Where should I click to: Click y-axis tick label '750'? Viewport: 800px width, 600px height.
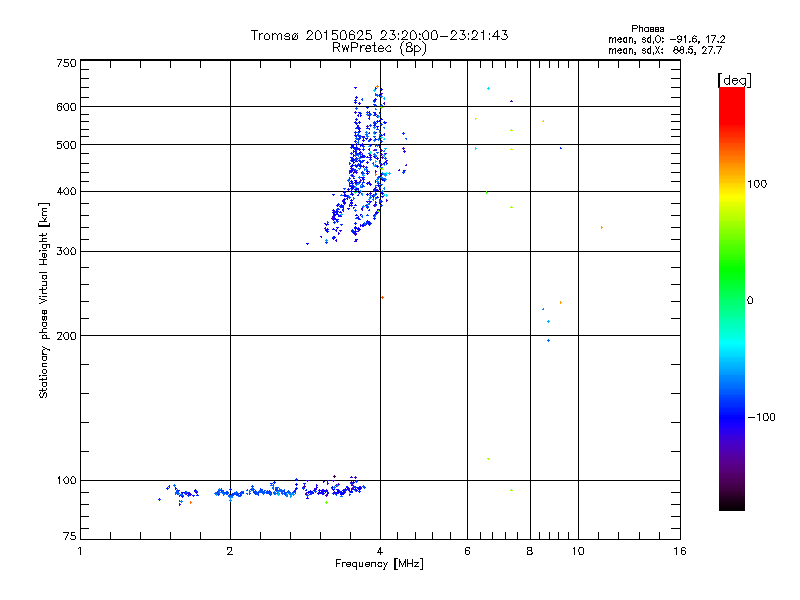(66, 63)
